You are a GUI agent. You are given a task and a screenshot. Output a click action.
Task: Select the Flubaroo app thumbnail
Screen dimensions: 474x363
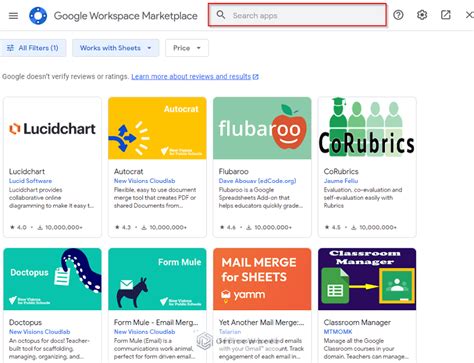(262, 128)
